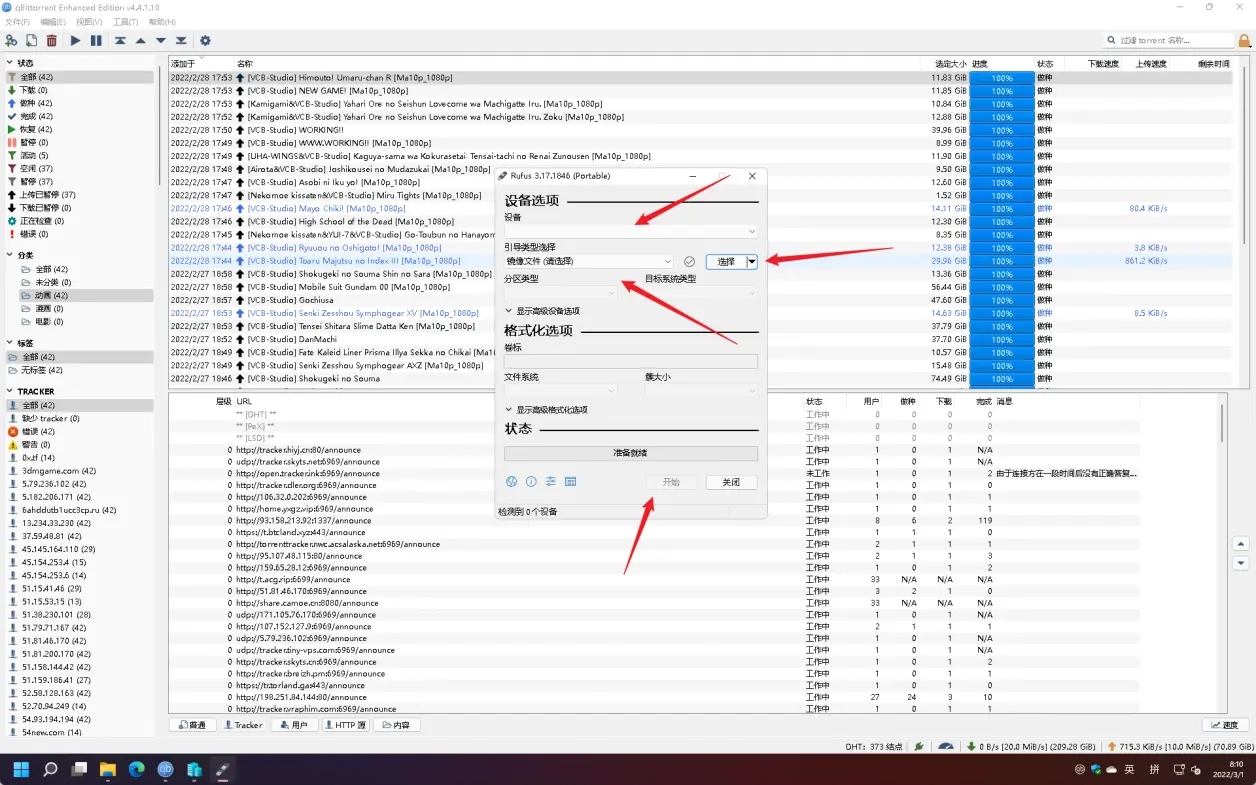Switch to the Tracker tab at bottom
Image resolution: width=1256 pixels, height=785 pixels.
click(243, 725)
